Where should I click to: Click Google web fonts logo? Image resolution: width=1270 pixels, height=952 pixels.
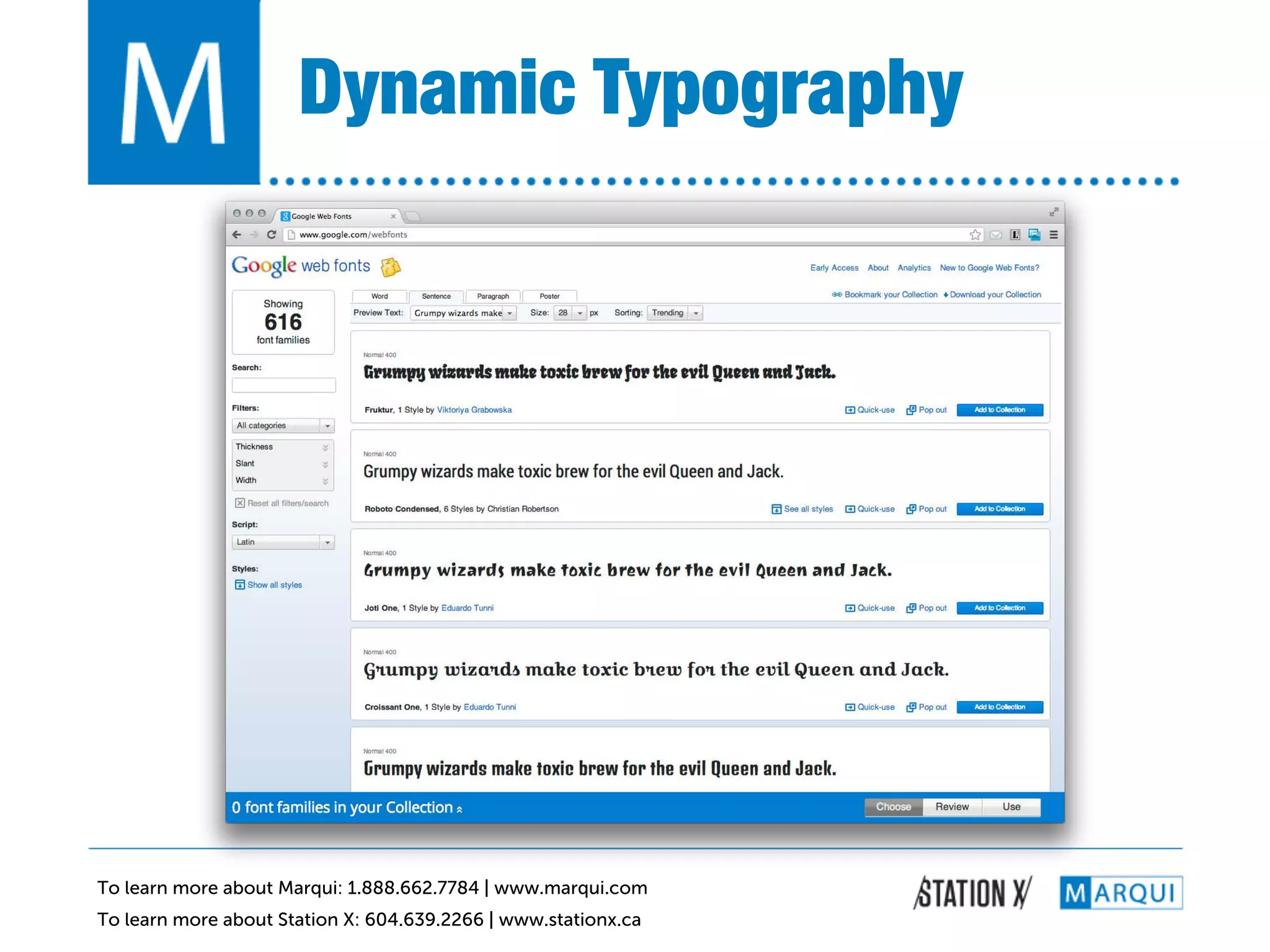click(x=301, y=267)
